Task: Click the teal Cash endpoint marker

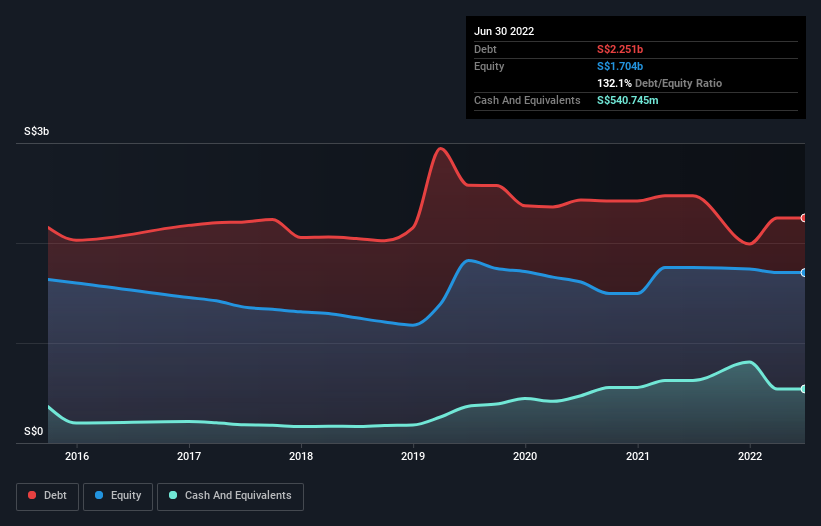Action: pos(804,389)
